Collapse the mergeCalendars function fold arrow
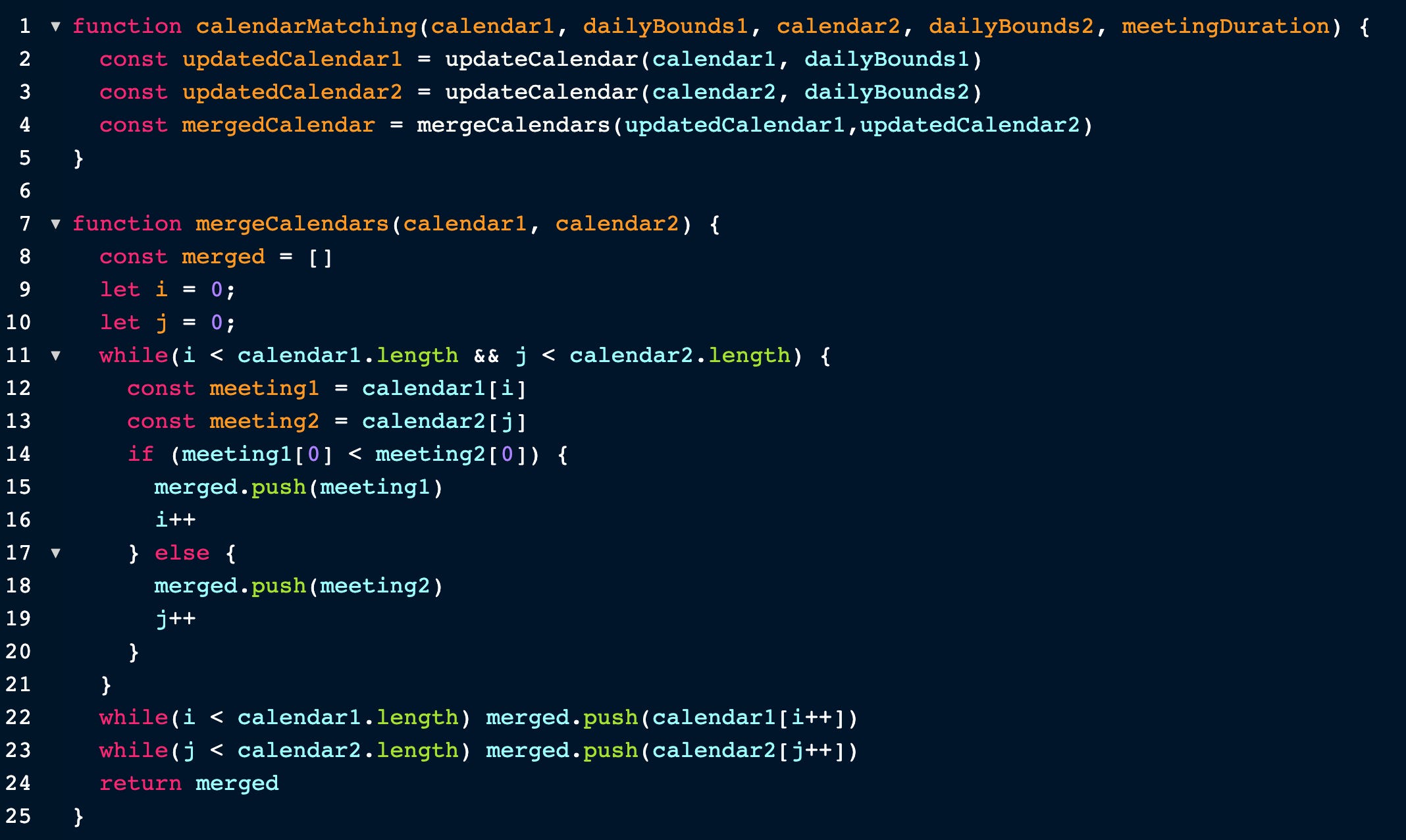The width and height of the screenshot is (1406, 840). pyautogui.click(x=56, y=224)
